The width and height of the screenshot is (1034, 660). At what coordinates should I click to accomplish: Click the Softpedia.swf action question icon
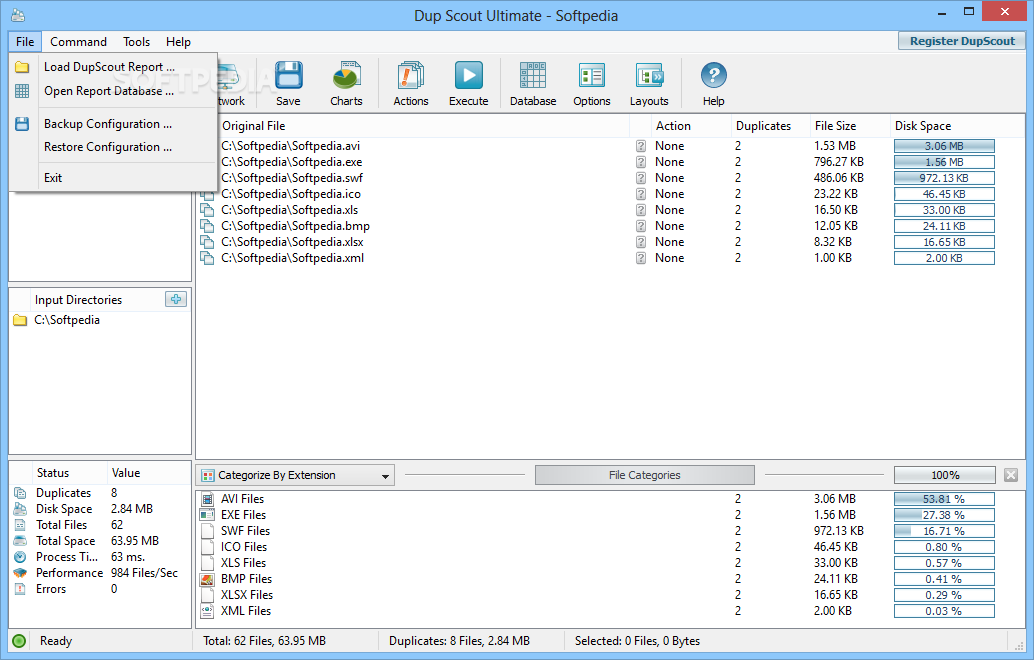point(640,178)
